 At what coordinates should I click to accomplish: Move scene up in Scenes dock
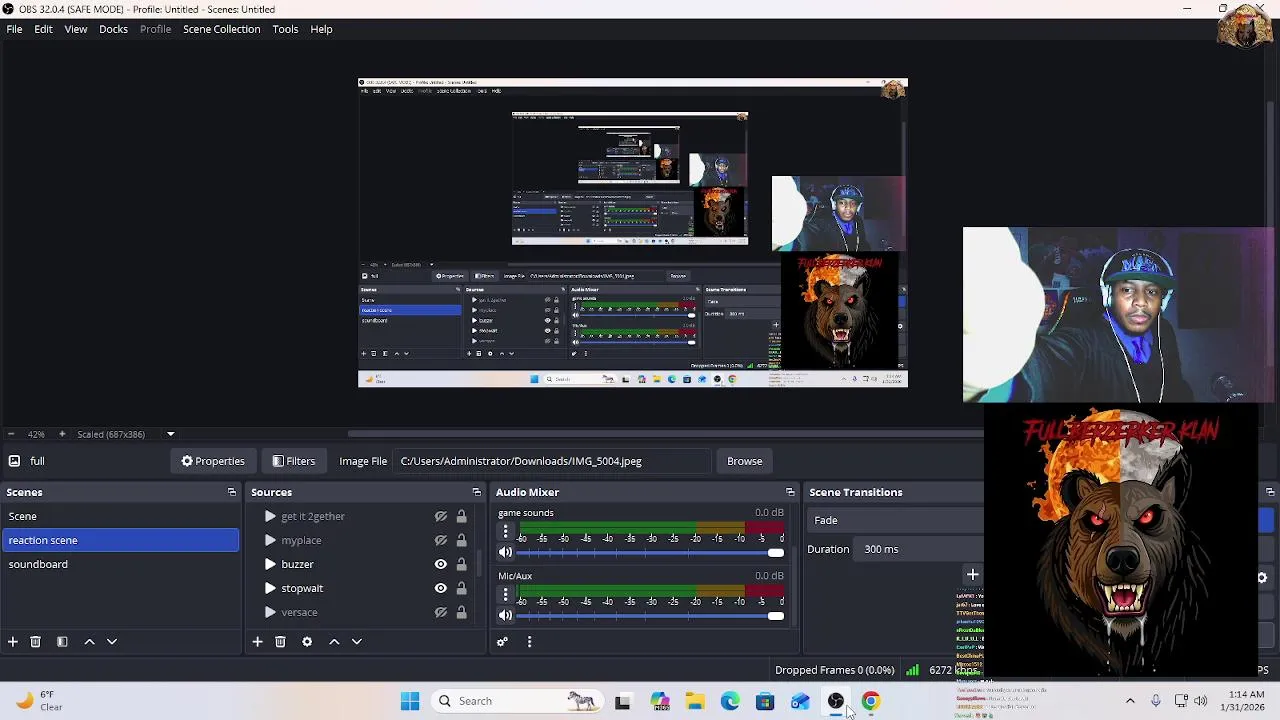tap(89, 642)
